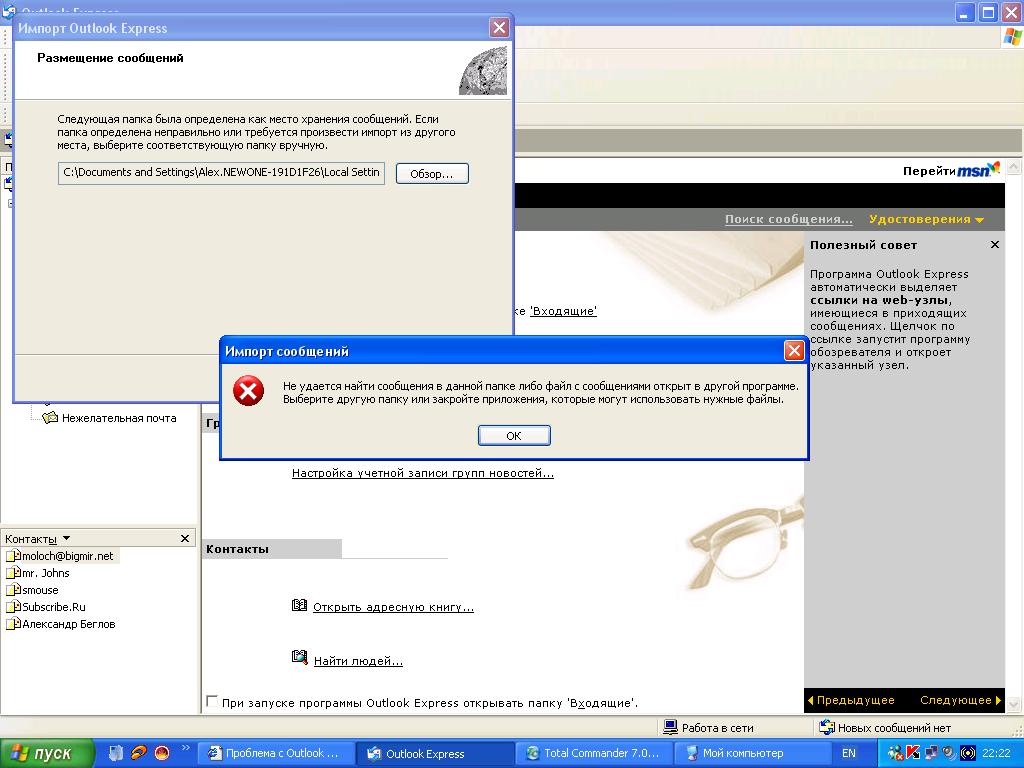Image resolution: width=1024 pixels, height=768 pixels.
Task: Open the Контакты dropdown menu
Action: pyautogui.click(x=66, y=539)
